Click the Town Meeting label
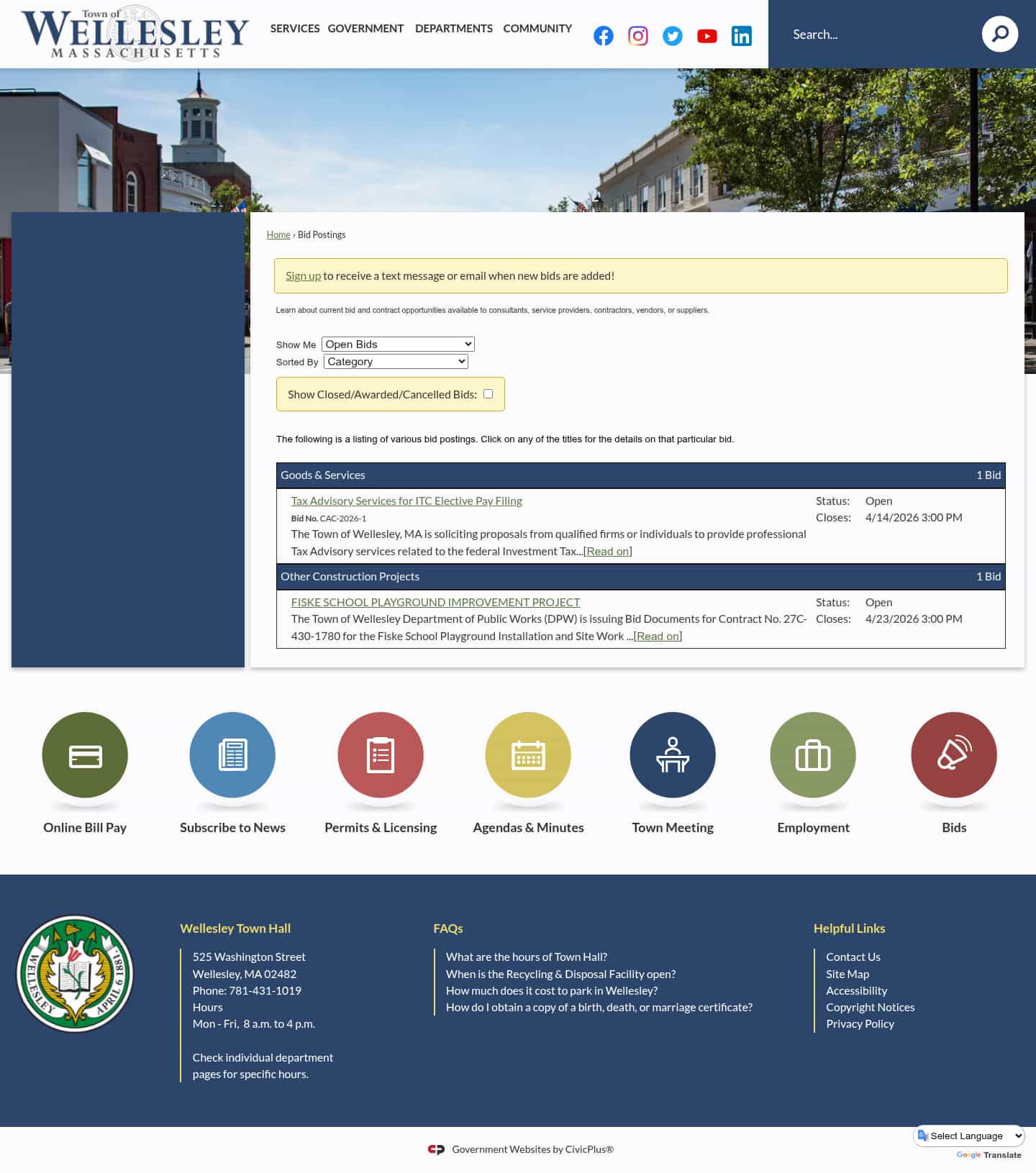Viewport: 1036px width, 1173px height. [x=673, y=827]
